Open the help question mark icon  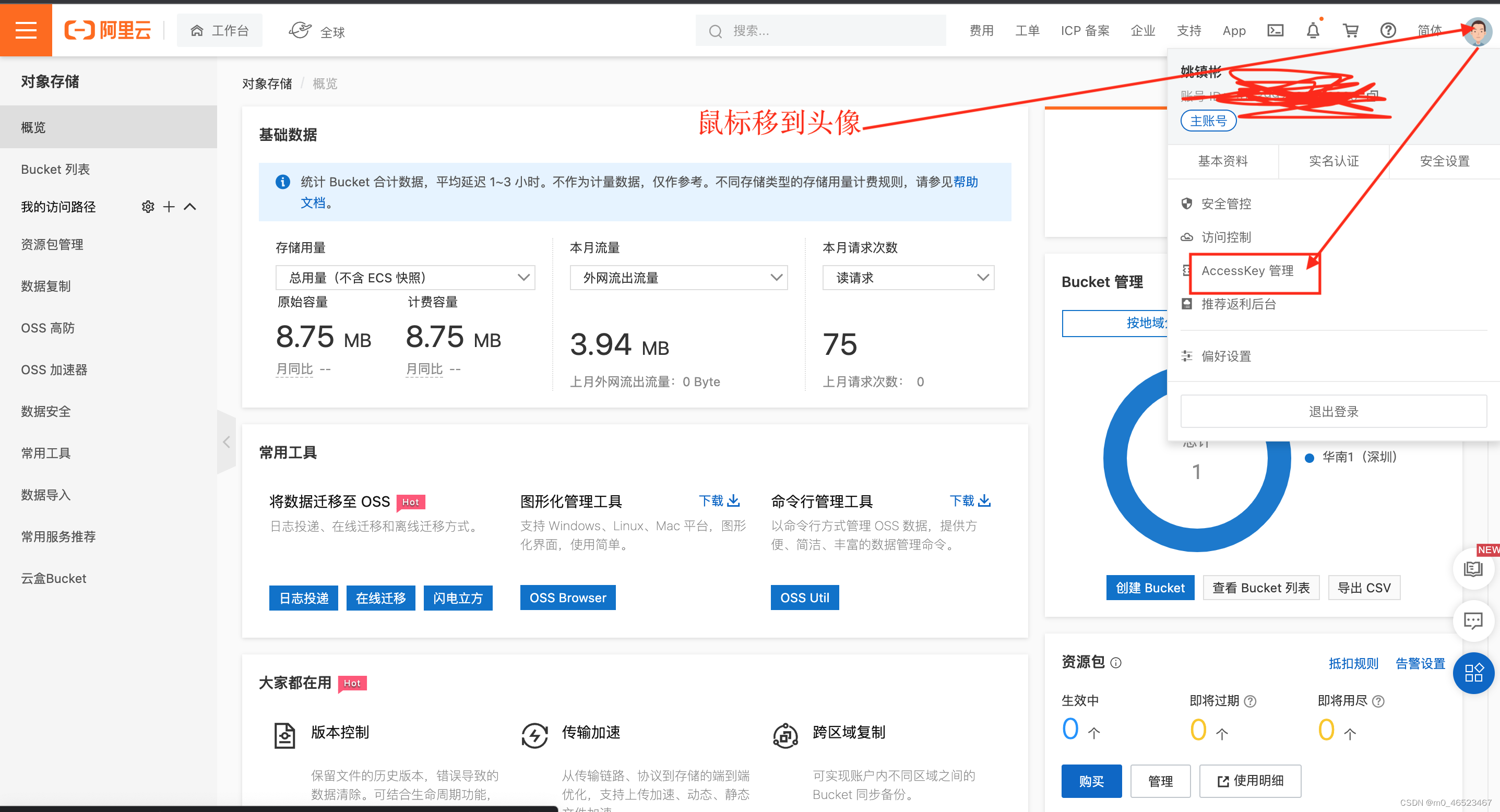[1388, 30]
